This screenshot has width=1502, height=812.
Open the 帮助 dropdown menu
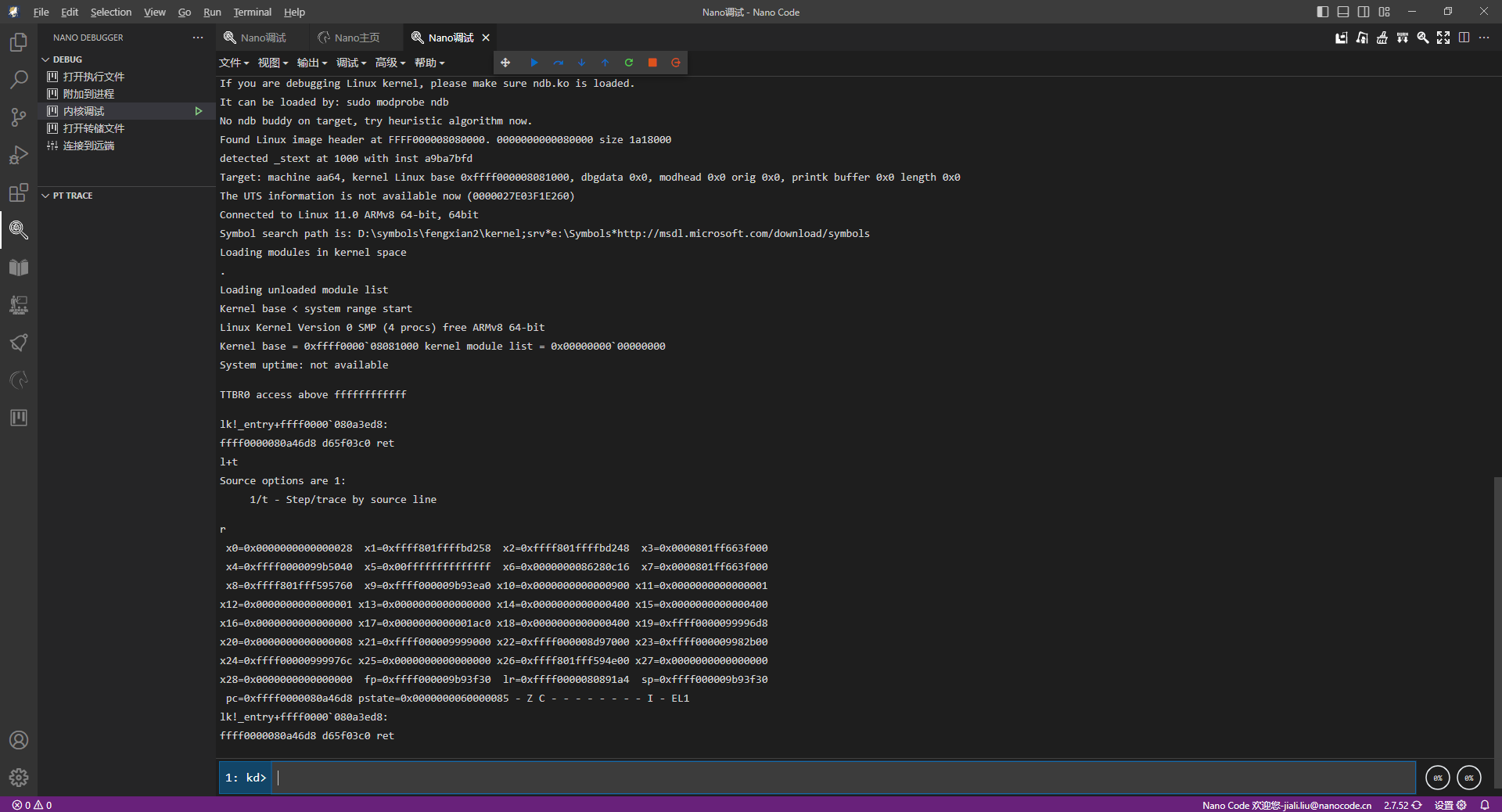pyautogui.click(x=429, y=63)
